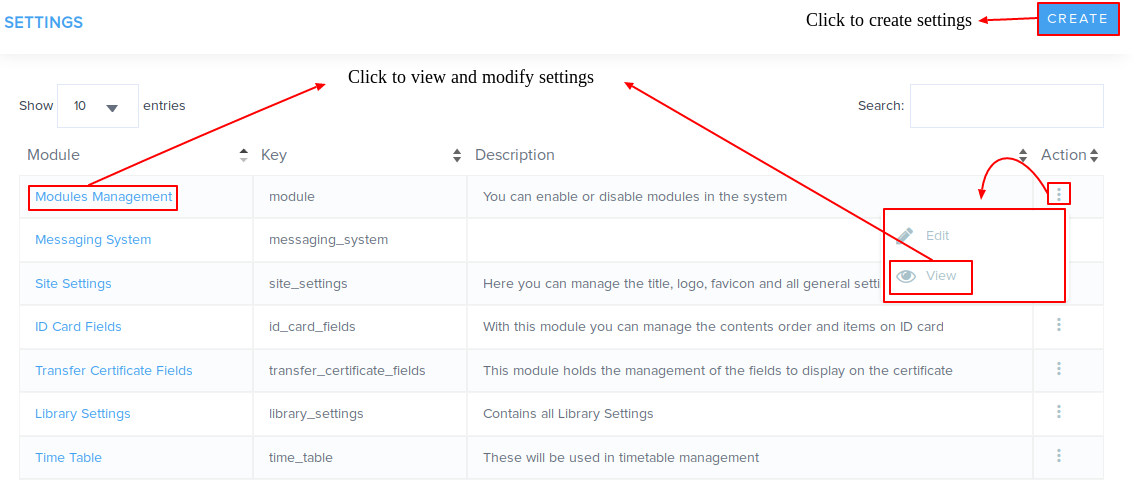Click the eye View icon in popup
This screenshot has height=480, width=1134.
(906, 276)
